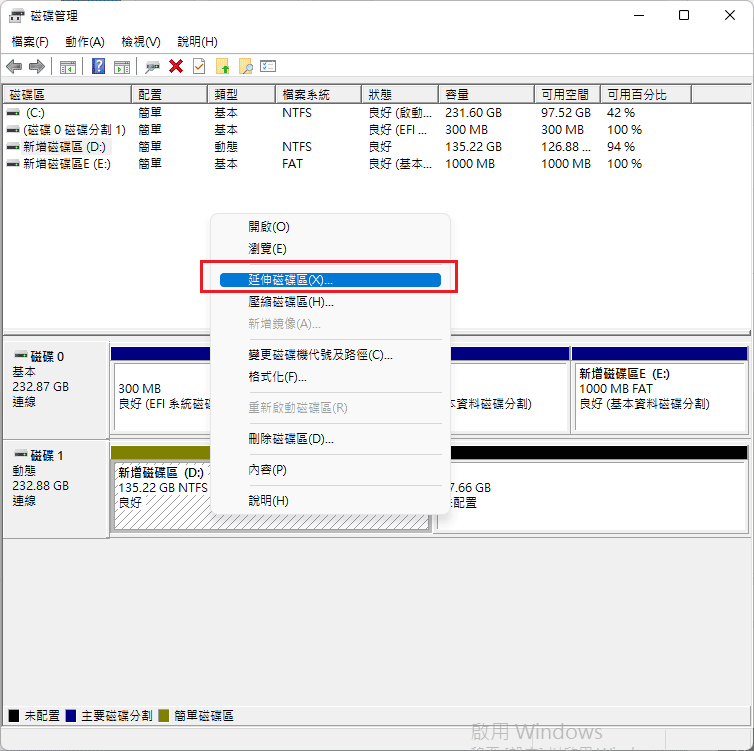Click the olive 簡單磁碟區 legend swatch
Screen dimensions: 754x751
pos(163,715)
